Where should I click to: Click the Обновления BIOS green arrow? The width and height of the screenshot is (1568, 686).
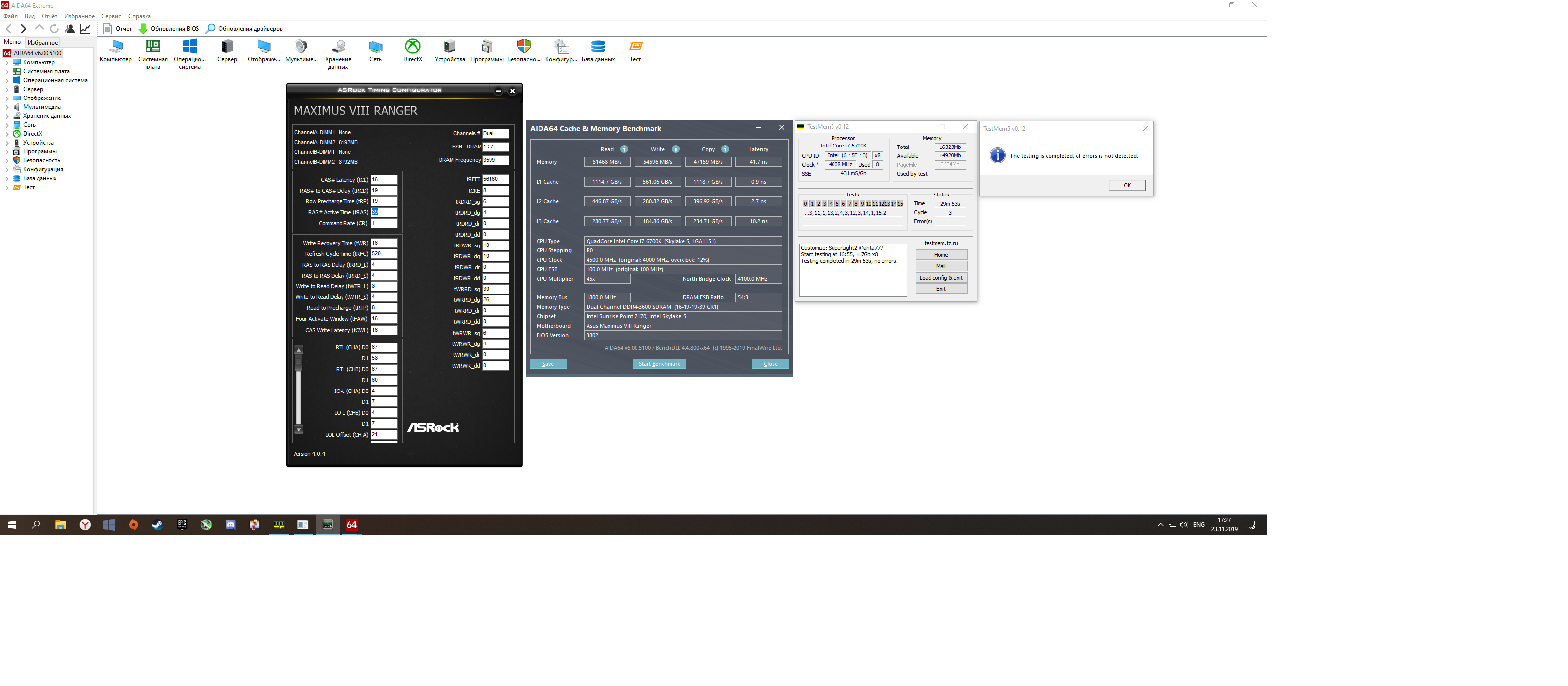click(143, 29)
